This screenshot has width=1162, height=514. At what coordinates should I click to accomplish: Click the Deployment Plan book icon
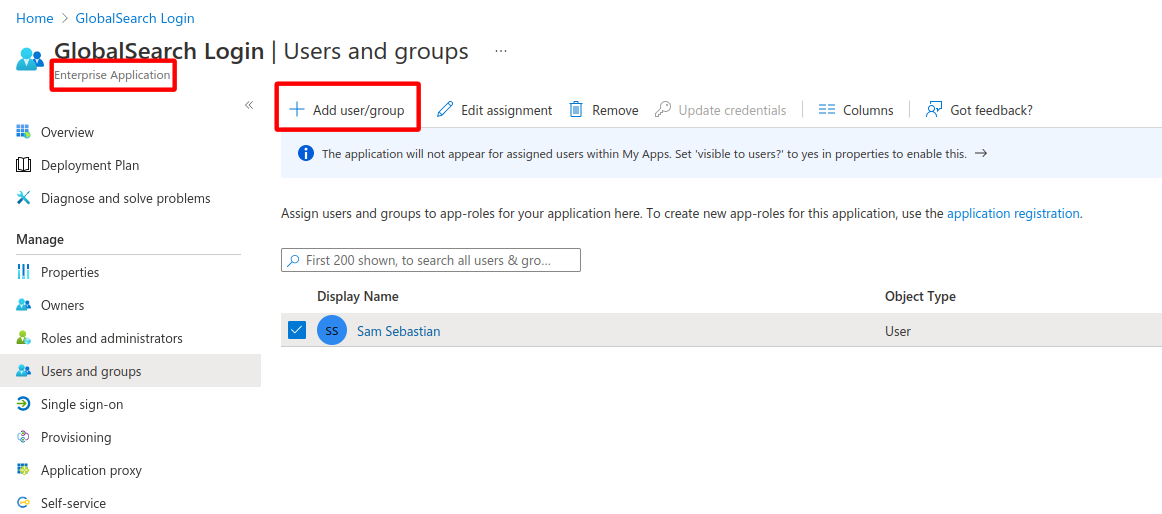pos(23,165)
